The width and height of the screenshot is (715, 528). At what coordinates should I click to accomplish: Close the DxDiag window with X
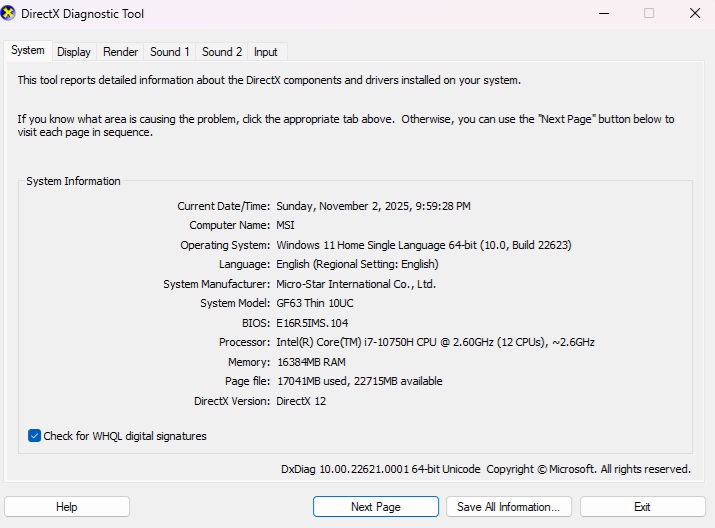pos(694,13)
